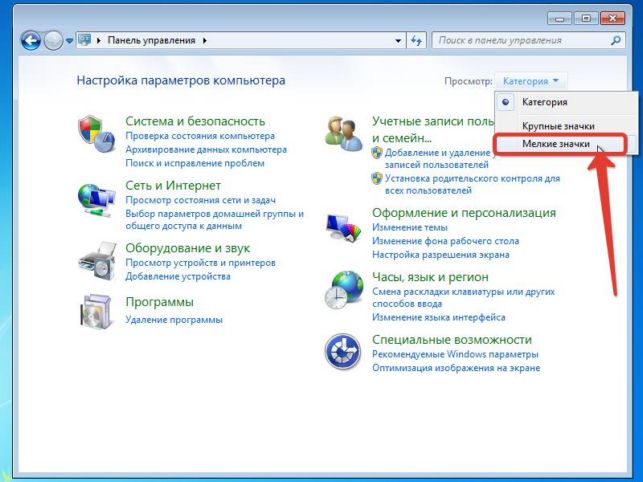Close the Control Panel window

(613, 18)
